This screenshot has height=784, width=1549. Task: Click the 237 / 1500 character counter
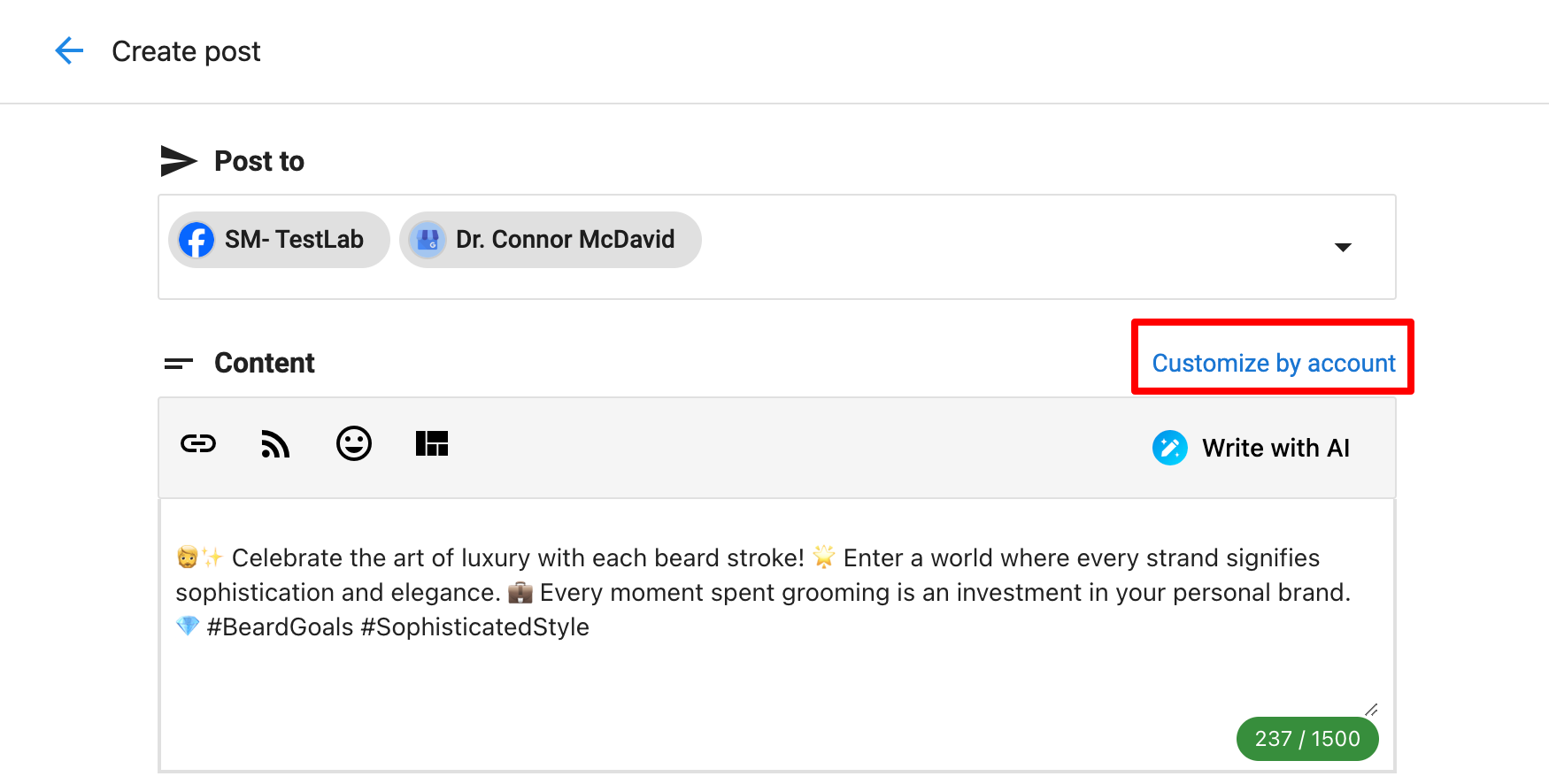pos(1306,739)
